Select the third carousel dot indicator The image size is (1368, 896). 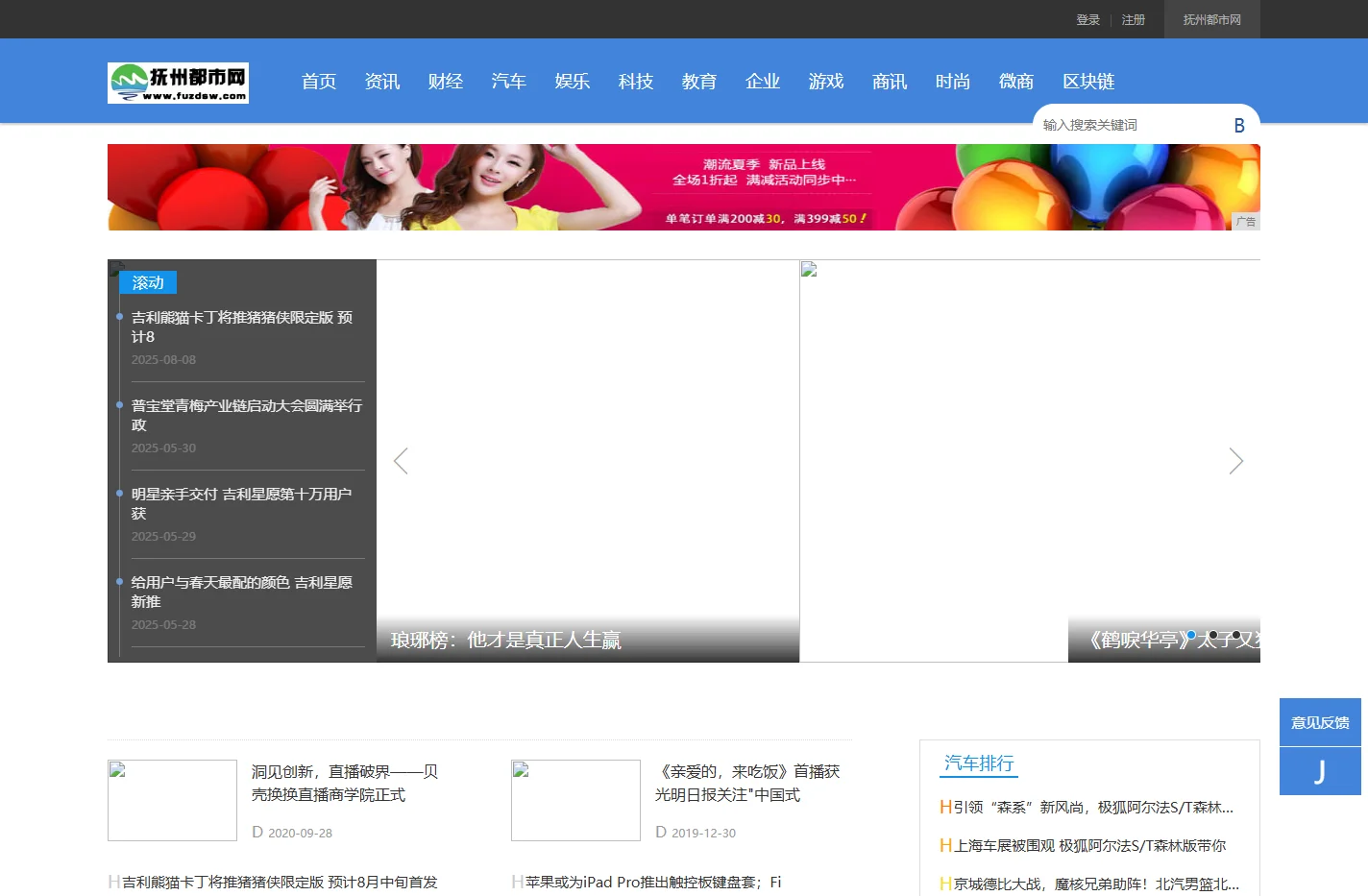pyautogui.click(x=1236, y=635)
